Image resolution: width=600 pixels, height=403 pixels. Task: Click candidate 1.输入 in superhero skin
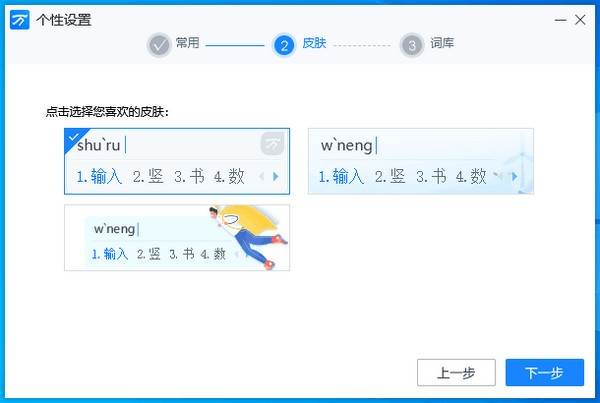pyautogui.click(x=109, y=254)
